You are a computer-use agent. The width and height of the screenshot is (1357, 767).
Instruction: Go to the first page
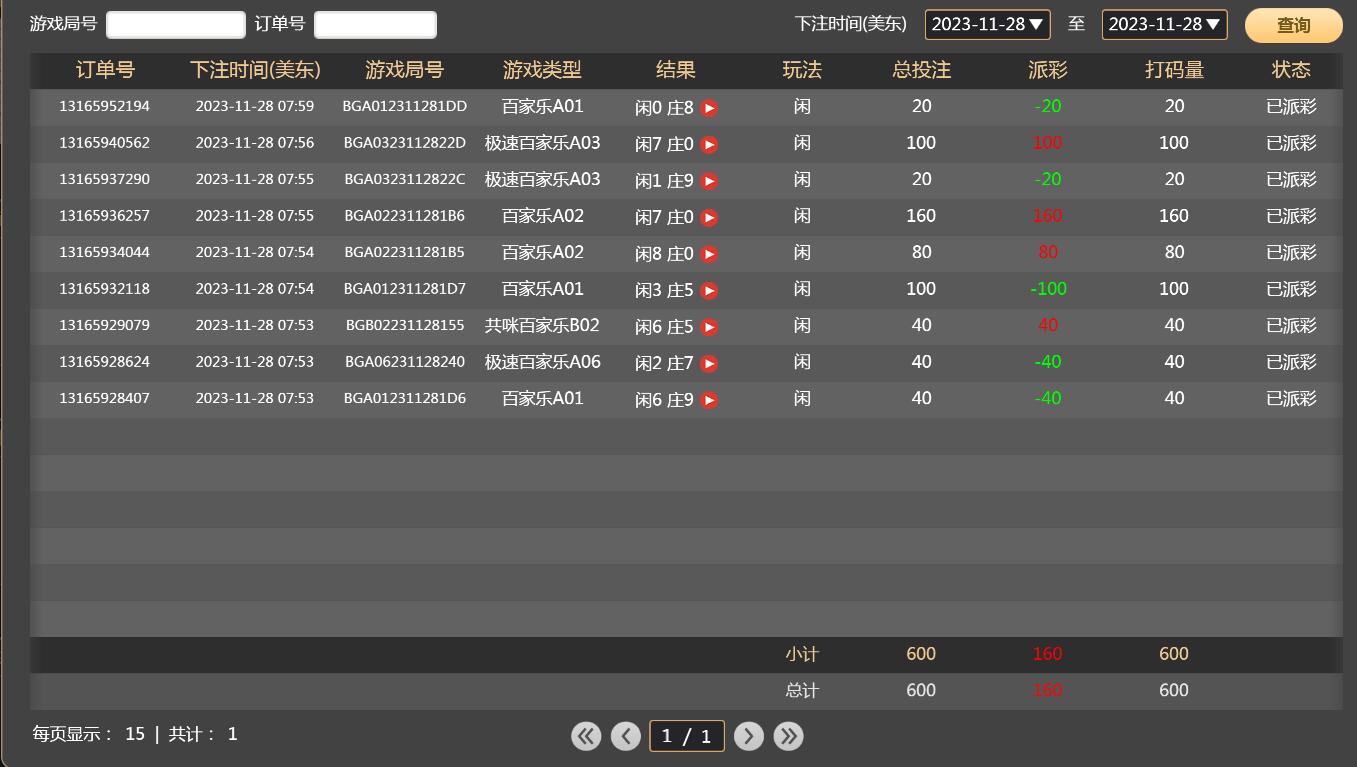tap(586, 736)
